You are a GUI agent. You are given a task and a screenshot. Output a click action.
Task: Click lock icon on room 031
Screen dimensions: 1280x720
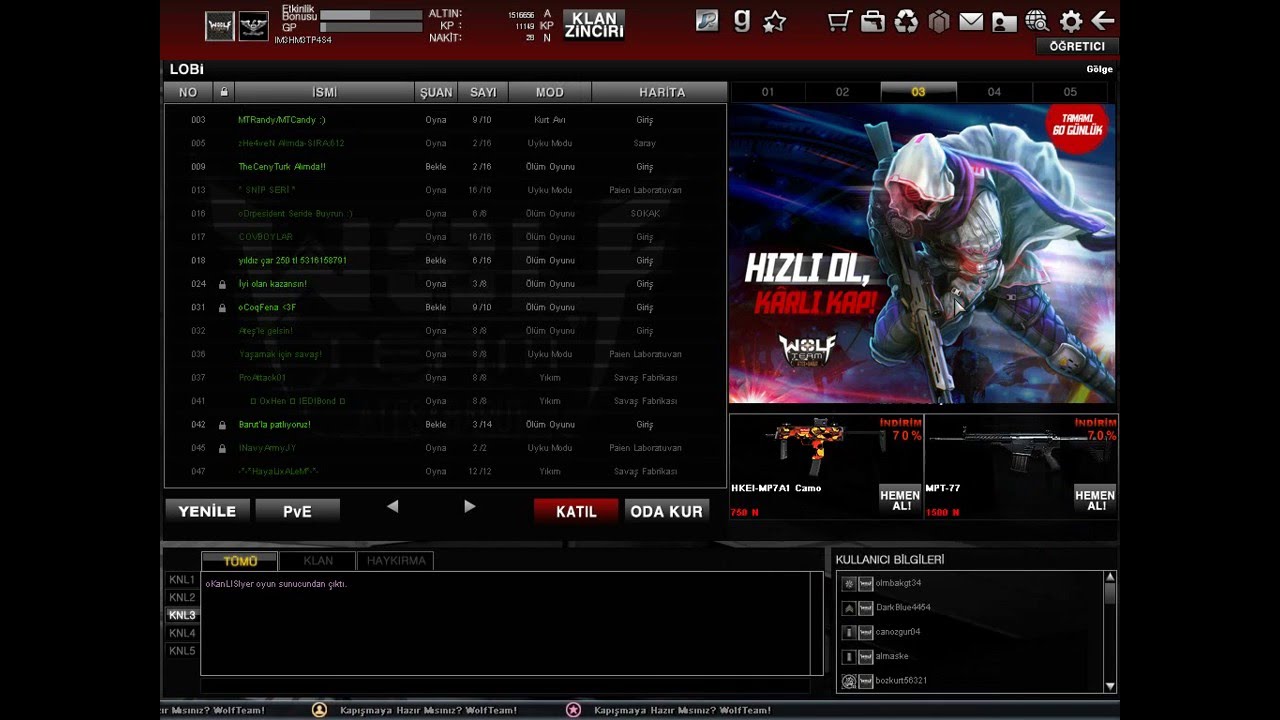point(222,308)
